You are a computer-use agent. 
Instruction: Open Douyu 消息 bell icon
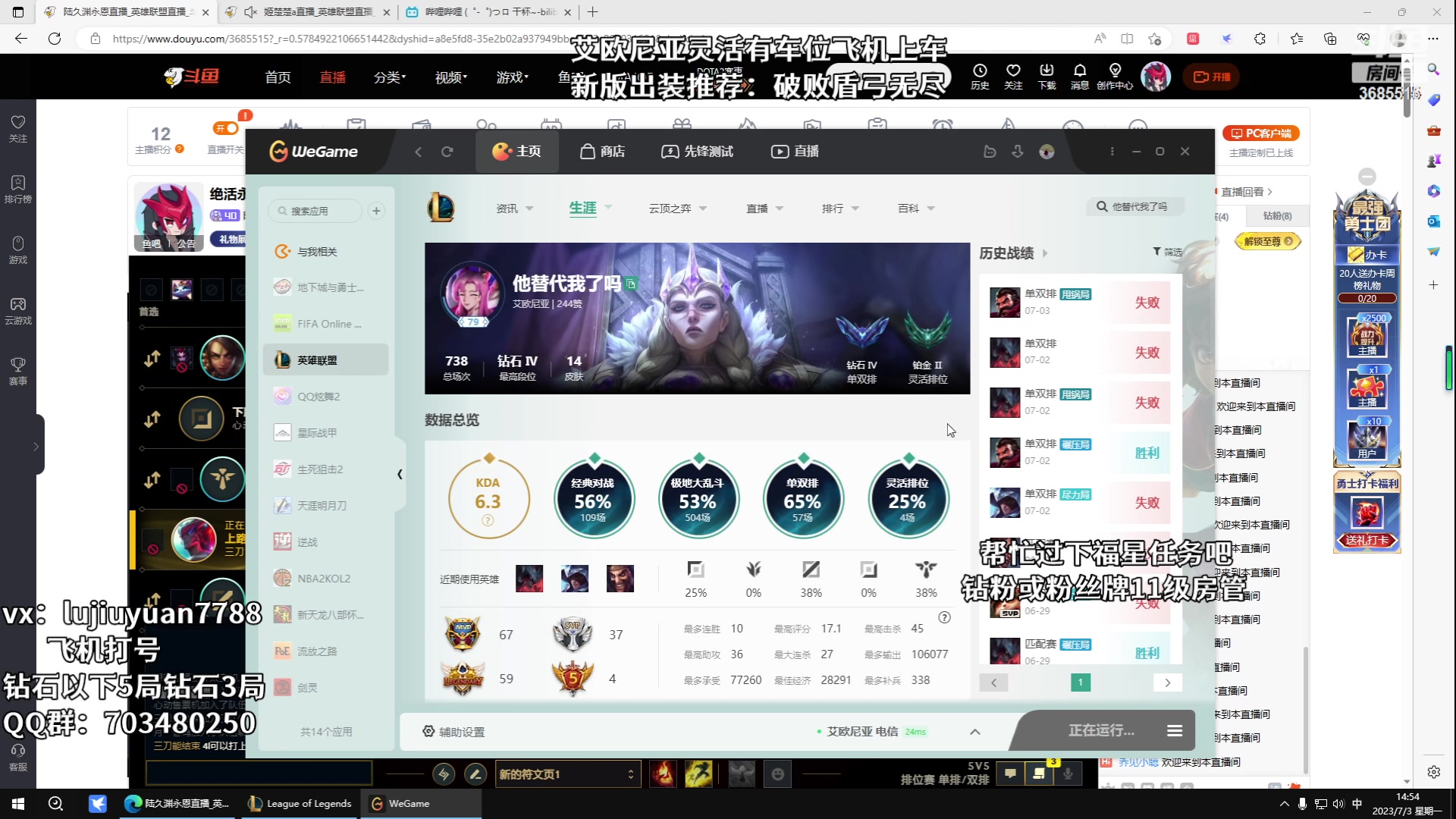pos(1080,76)
